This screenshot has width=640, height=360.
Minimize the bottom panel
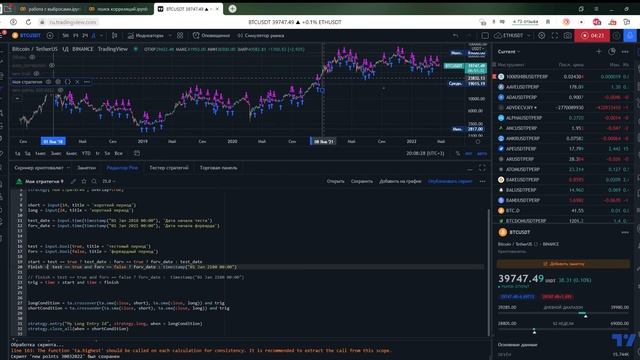coord(470,168)
